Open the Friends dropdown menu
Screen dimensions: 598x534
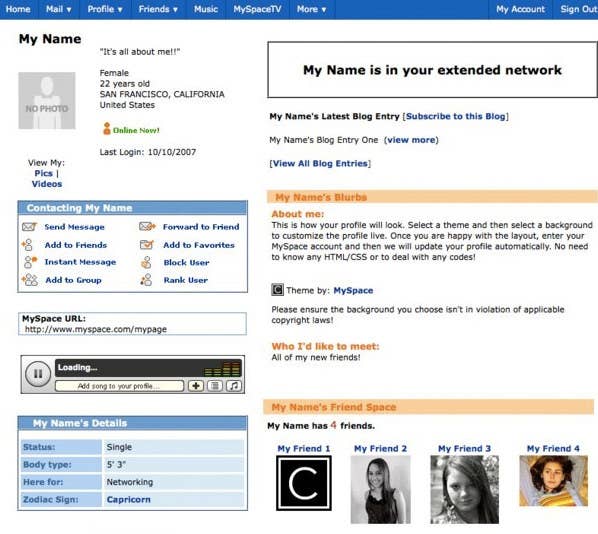pos(158,9)
